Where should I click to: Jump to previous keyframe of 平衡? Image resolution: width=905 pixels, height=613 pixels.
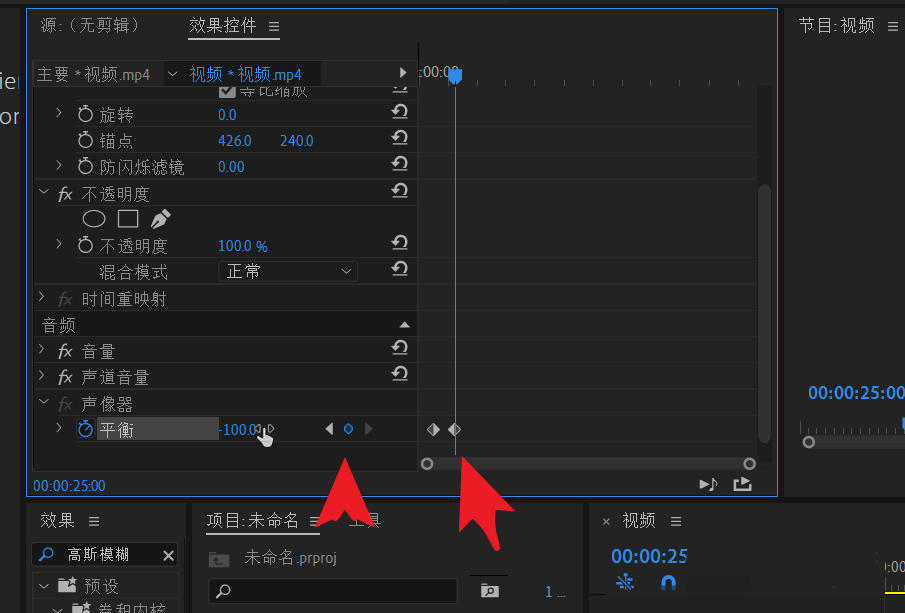pyautogui.click(x=329, y=429)
